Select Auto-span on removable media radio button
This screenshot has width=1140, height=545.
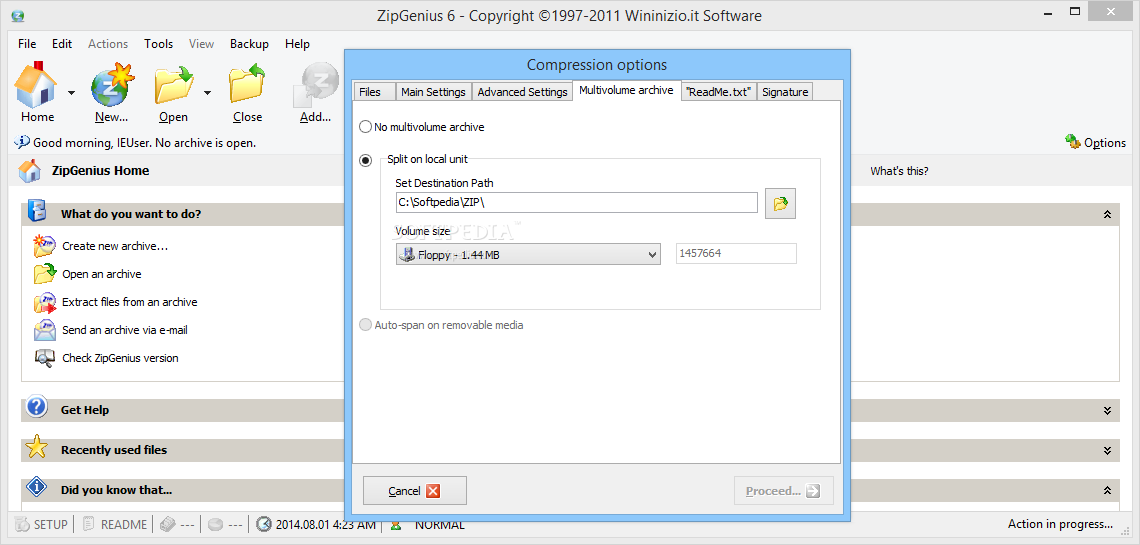[366, 325]
